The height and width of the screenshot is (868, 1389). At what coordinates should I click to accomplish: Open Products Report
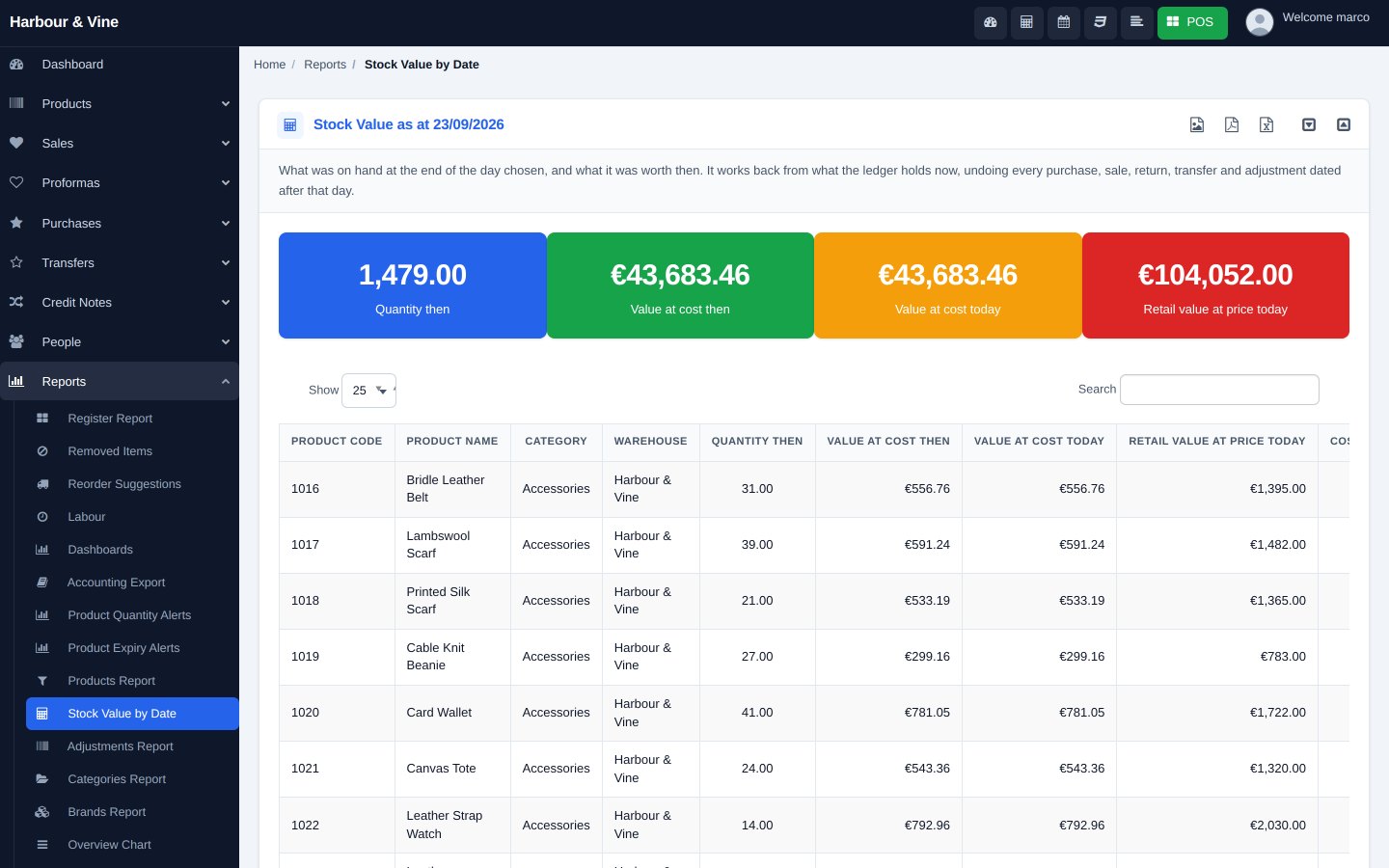coord(132,681)
